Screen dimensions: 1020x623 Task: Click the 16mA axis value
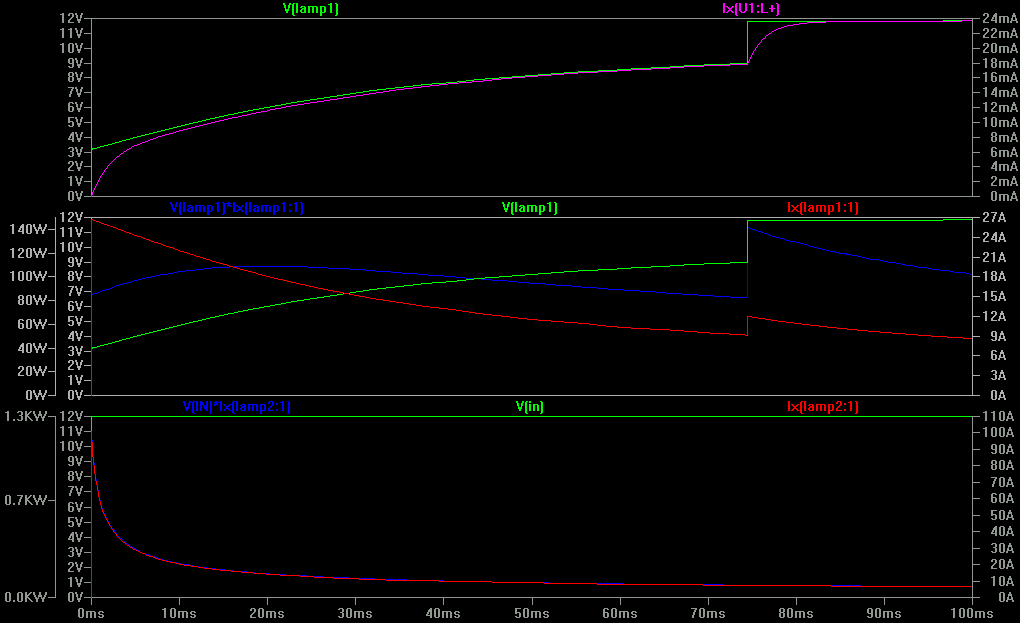tap(1000, 77)
